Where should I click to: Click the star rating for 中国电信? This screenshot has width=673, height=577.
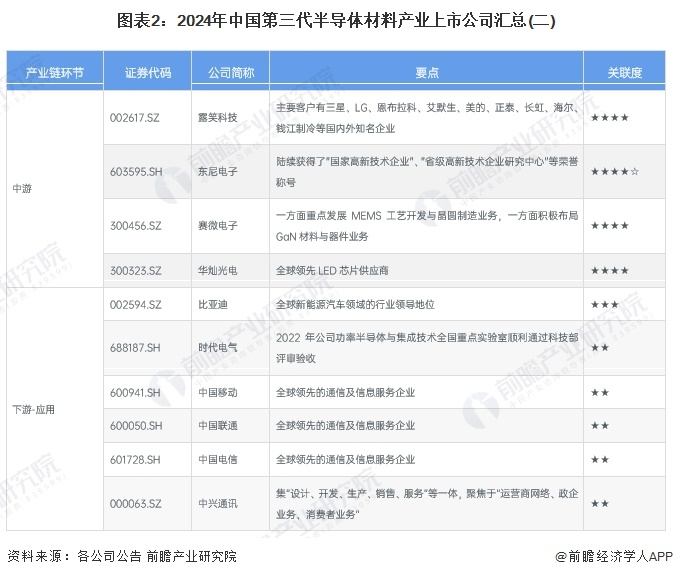tap(600, 460)
